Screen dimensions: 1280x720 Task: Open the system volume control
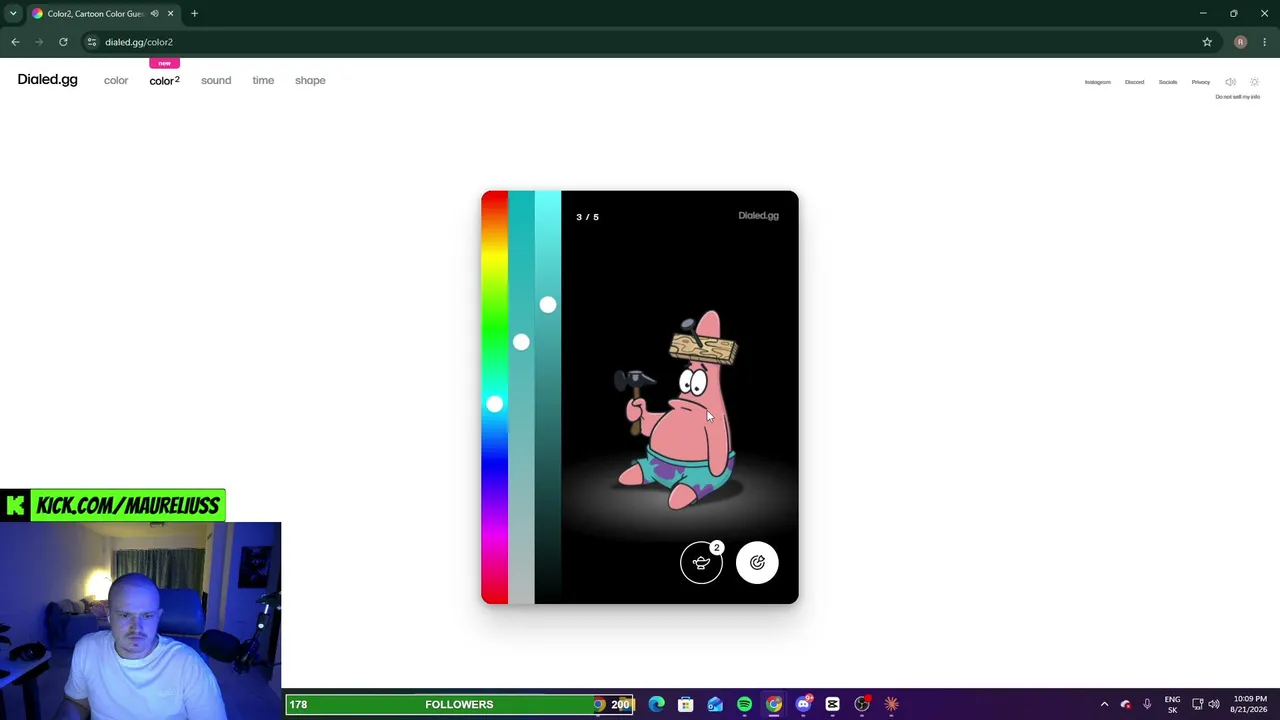(x=1214, y=705)
